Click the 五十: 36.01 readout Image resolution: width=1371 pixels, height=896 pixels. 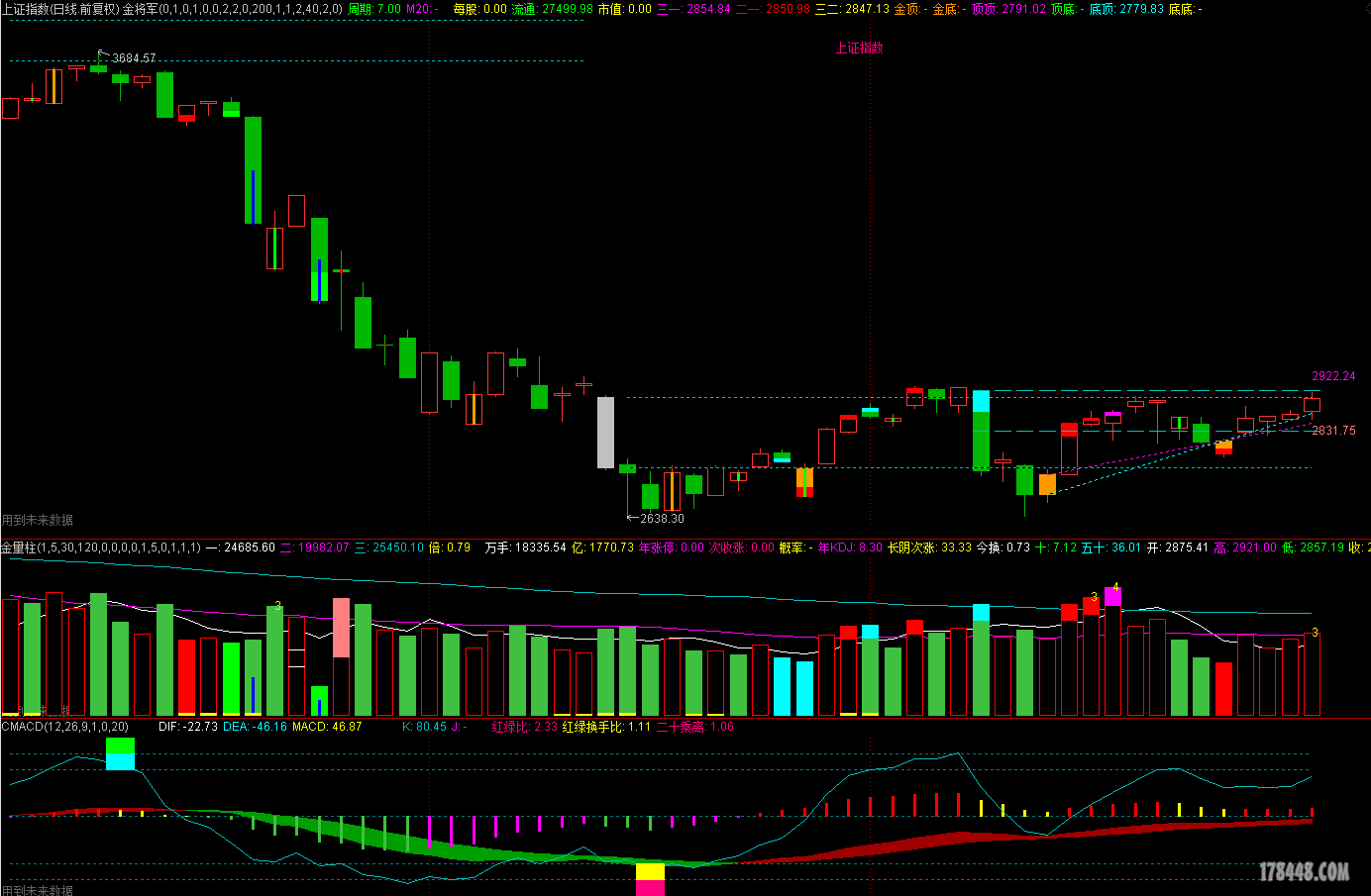point(1110,548)
